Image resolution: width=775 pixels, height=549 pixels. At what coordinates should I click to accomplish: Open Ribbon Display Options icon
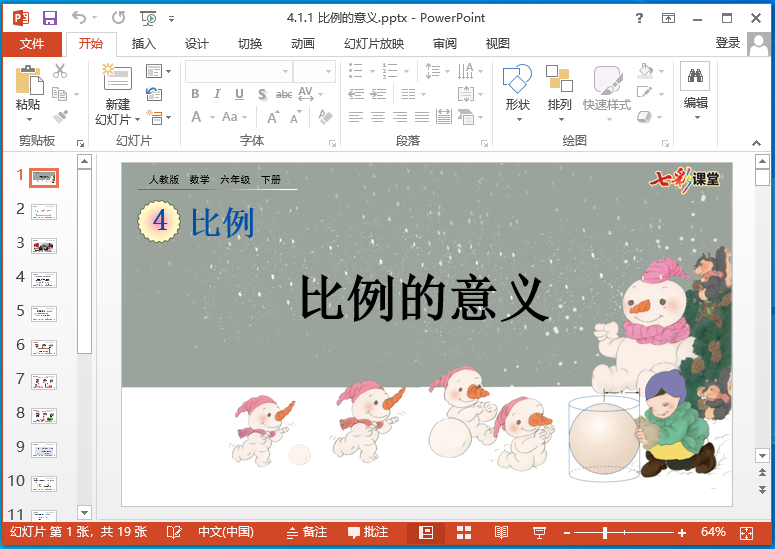[x=668, y=18]
